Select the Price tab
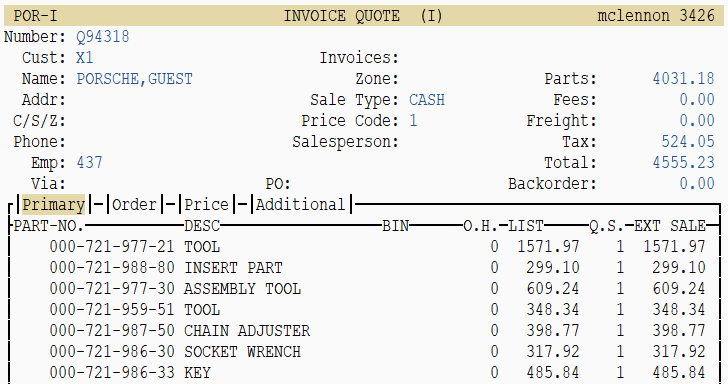This screenshot has height=384, width=728. pos(207,205)
